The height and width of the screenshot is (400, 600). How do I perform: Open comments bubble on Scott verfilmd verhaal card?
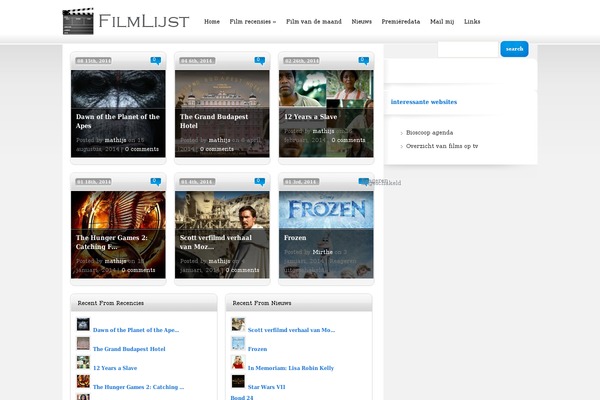(x=259, y=181)
